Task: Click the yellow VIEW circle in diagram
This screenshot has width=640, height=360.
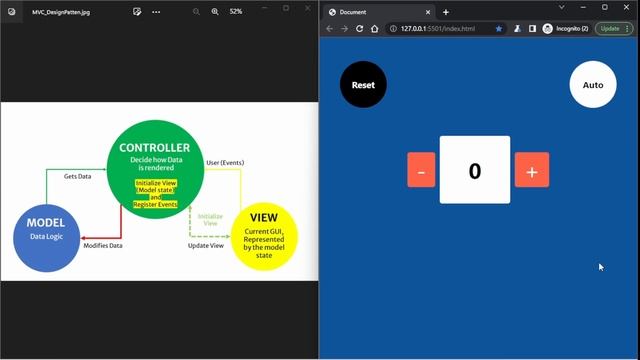Action: (264, 236)
